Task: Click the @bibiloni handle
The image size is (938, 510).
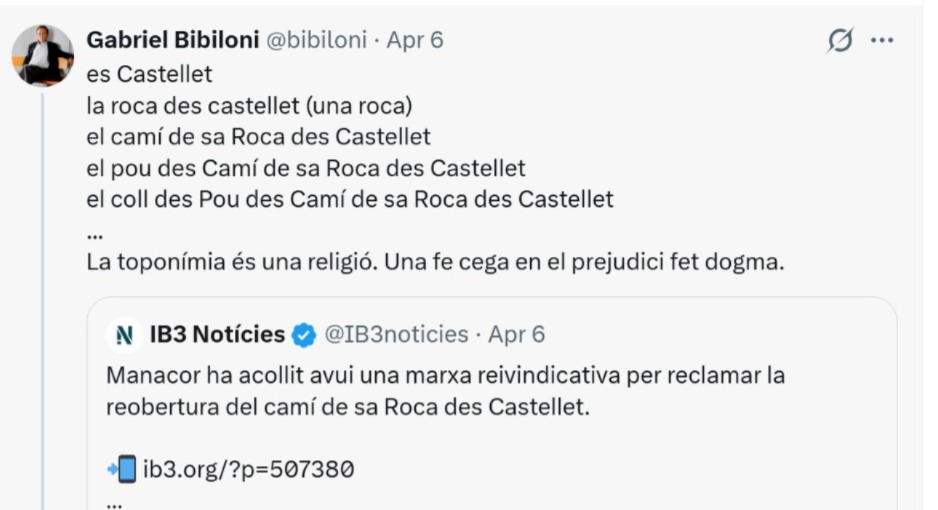Action: click(x=315, y=40)
